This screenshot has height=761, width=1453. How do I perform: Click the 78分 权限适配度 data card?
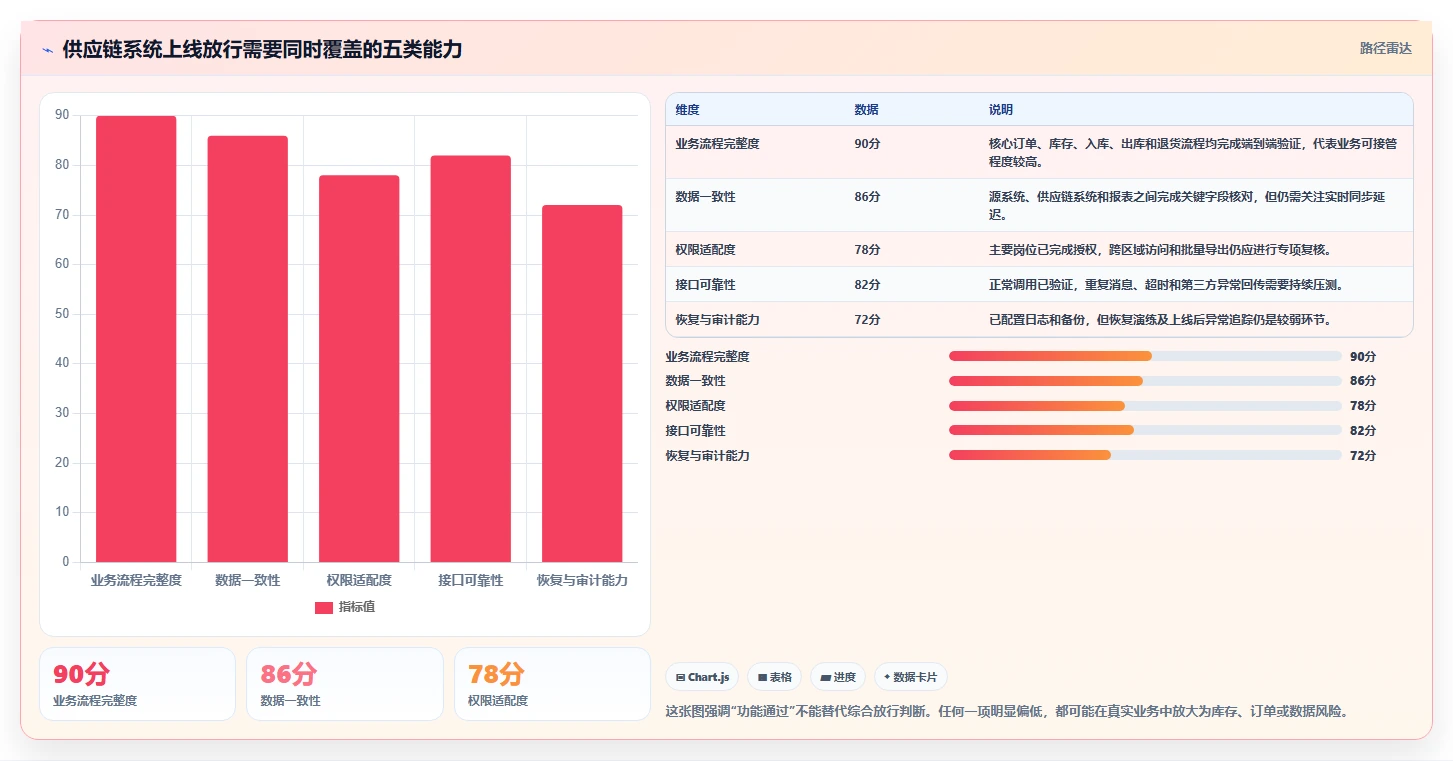[552, 684]
